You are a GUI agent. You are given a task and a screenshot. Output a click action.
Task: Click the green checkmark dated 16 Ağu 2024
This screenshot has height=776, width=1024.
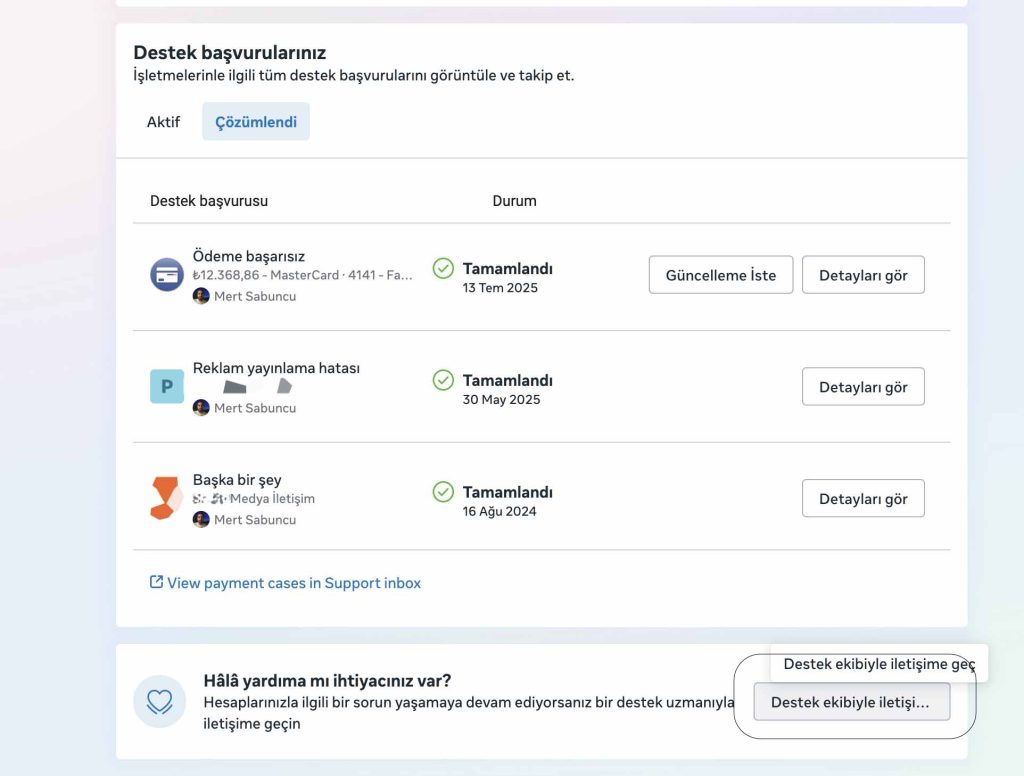[443, 492]
